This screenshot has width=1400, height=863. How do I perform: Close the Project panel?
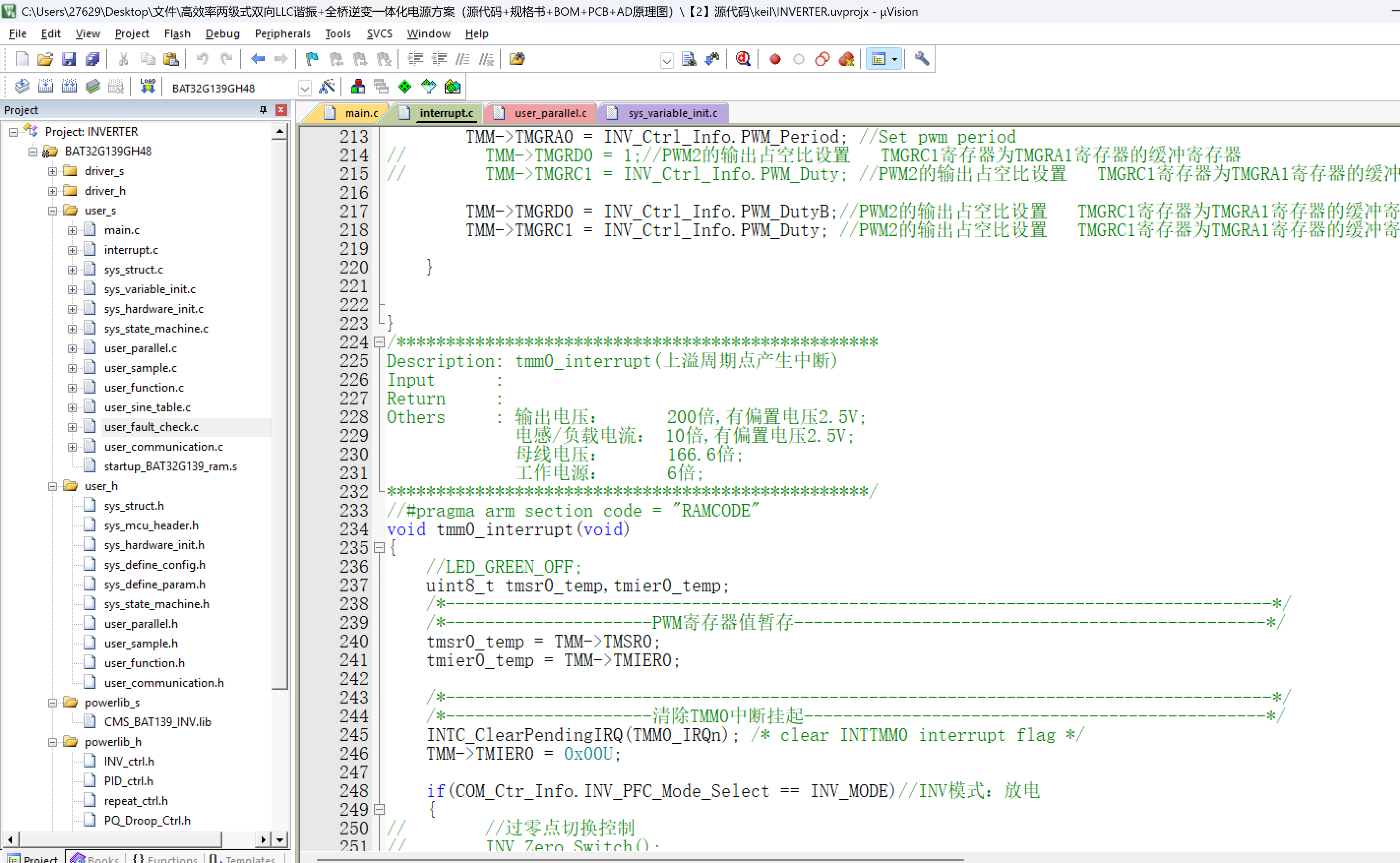(x=281, y=110)
